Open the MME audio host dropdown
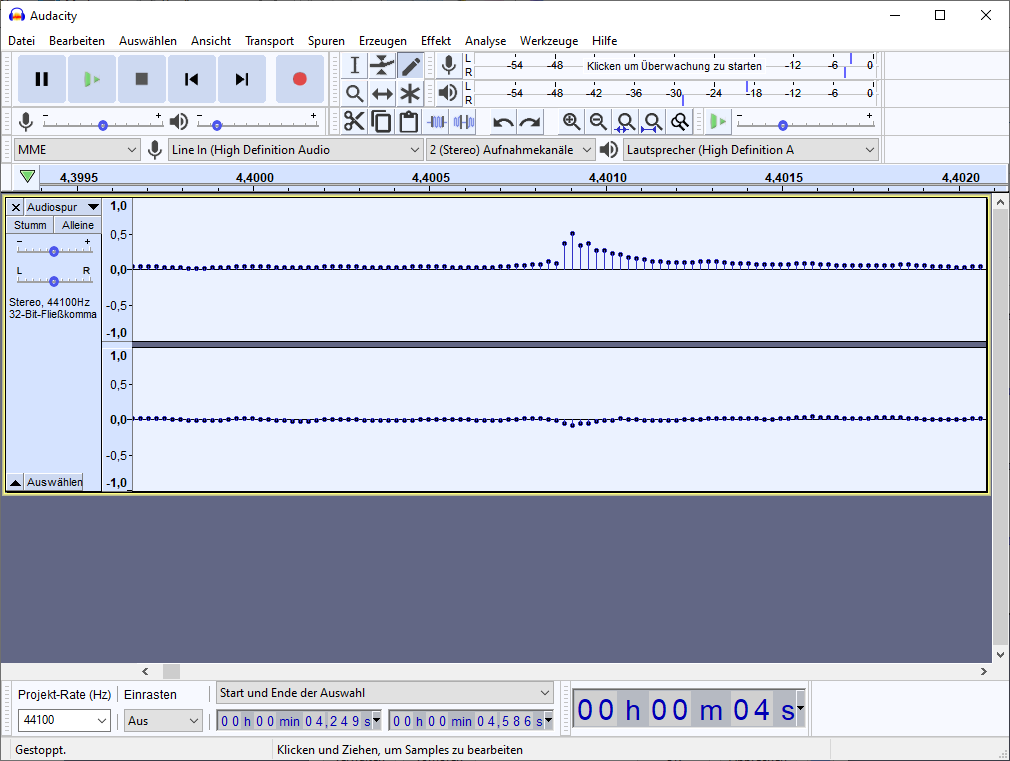Screen dimensions: 1010x761 (77, 150)
